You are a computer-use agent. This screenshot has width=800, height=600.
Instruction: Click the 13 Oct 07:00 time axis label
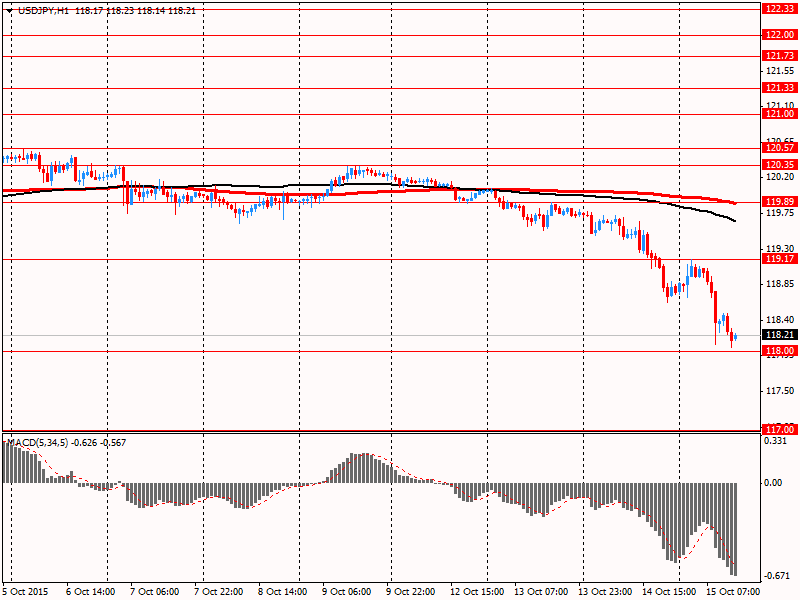click(x=541, y=592)
